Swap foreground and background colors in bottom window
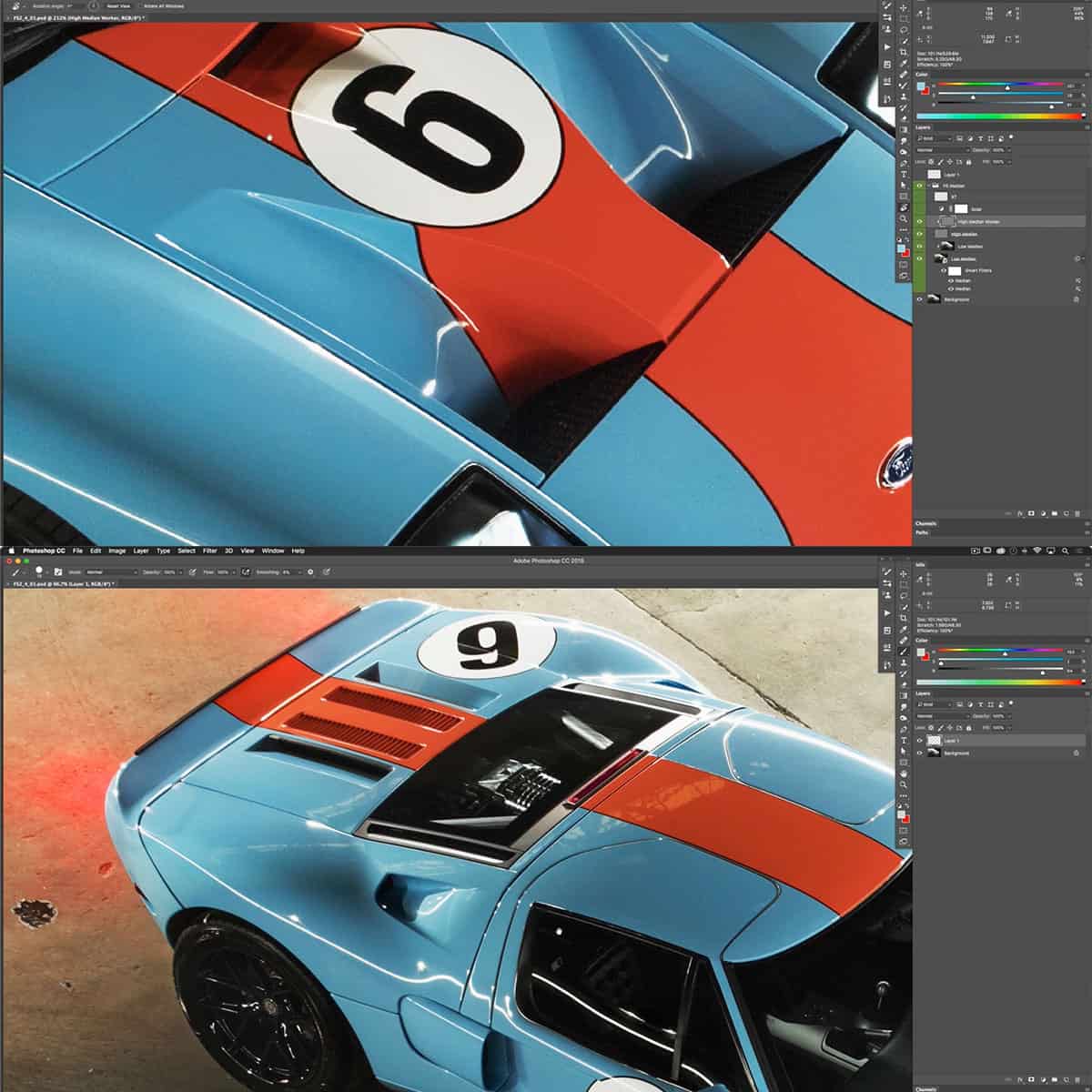 [907, 805]
